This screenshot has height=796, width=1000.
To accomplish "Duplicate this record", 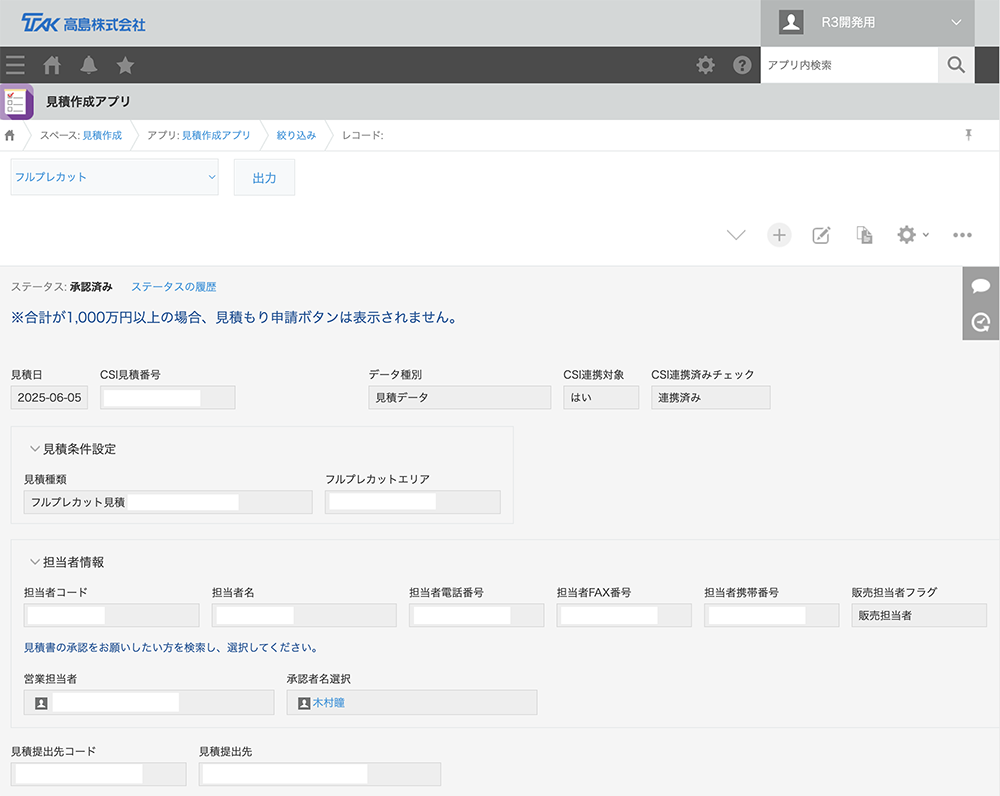I will point(864,235).
